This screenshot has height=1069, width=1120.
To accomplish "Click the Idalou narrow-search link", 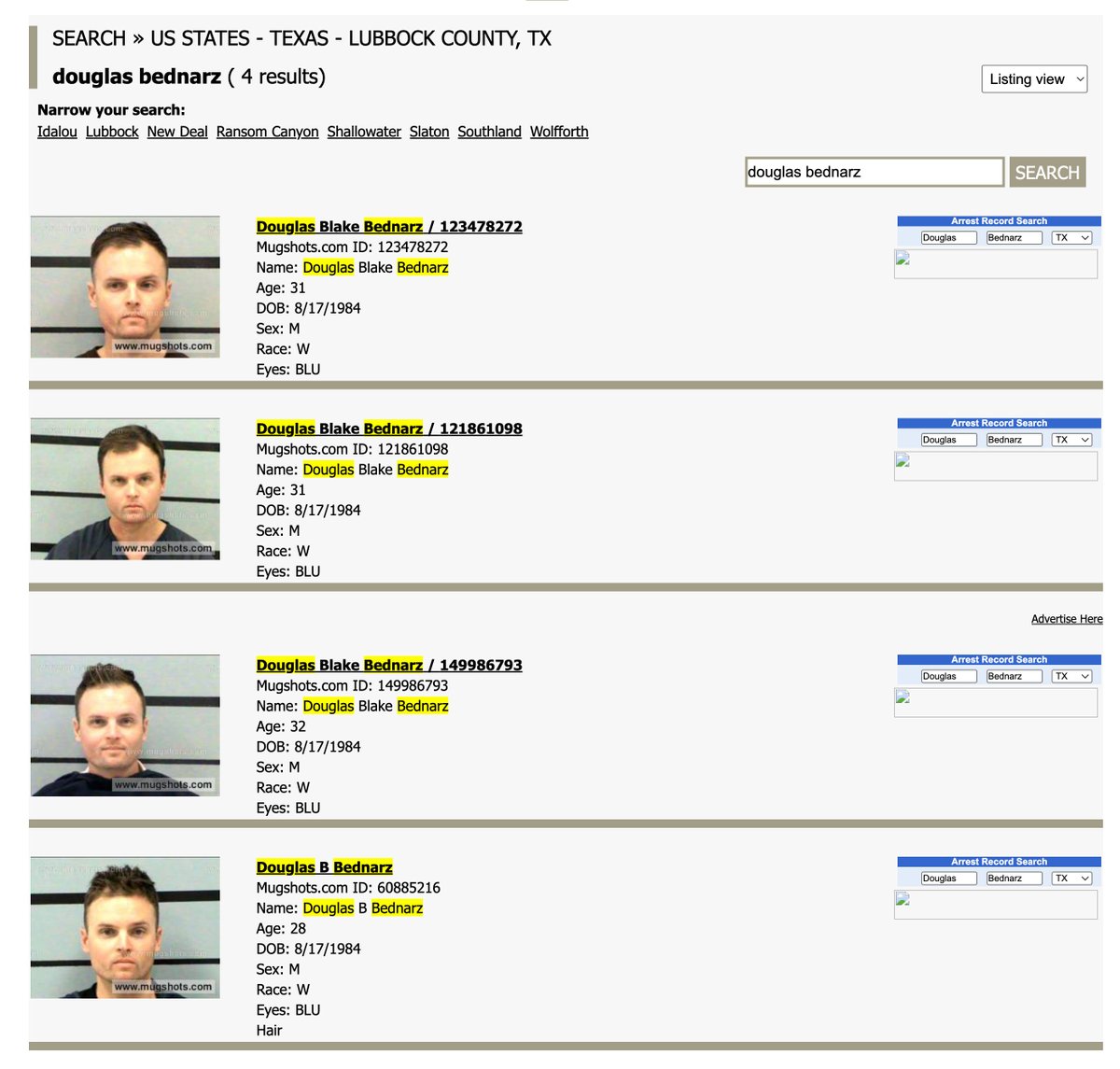I will [x=57, y=132].
